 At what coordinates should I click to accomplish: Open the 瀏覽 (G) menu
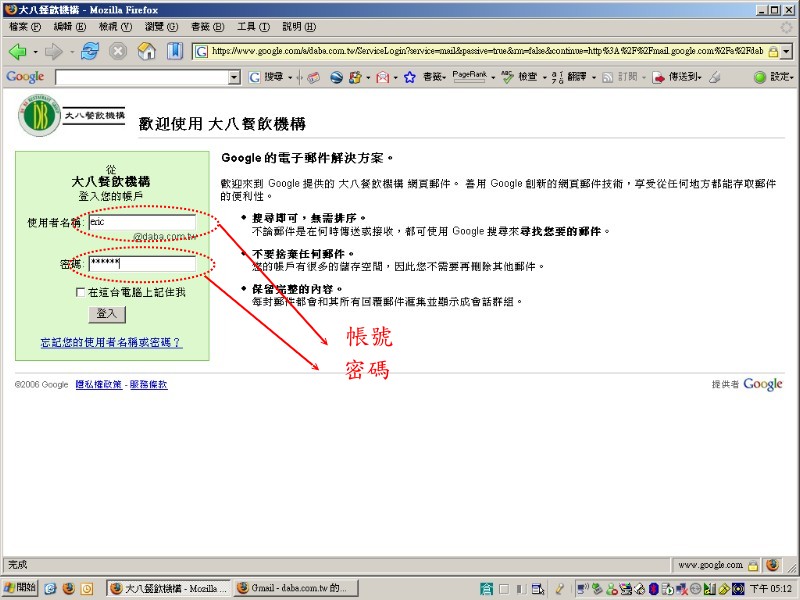(161, 27)
